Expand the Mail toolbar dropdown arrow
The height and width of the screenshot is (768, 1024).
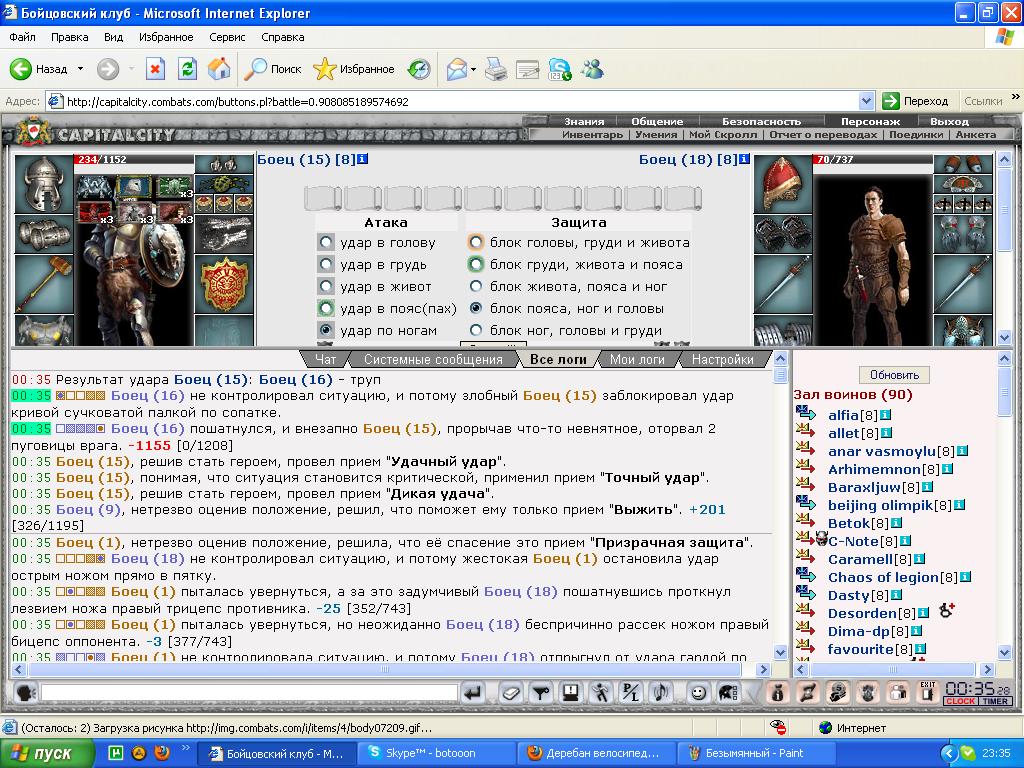473,69
